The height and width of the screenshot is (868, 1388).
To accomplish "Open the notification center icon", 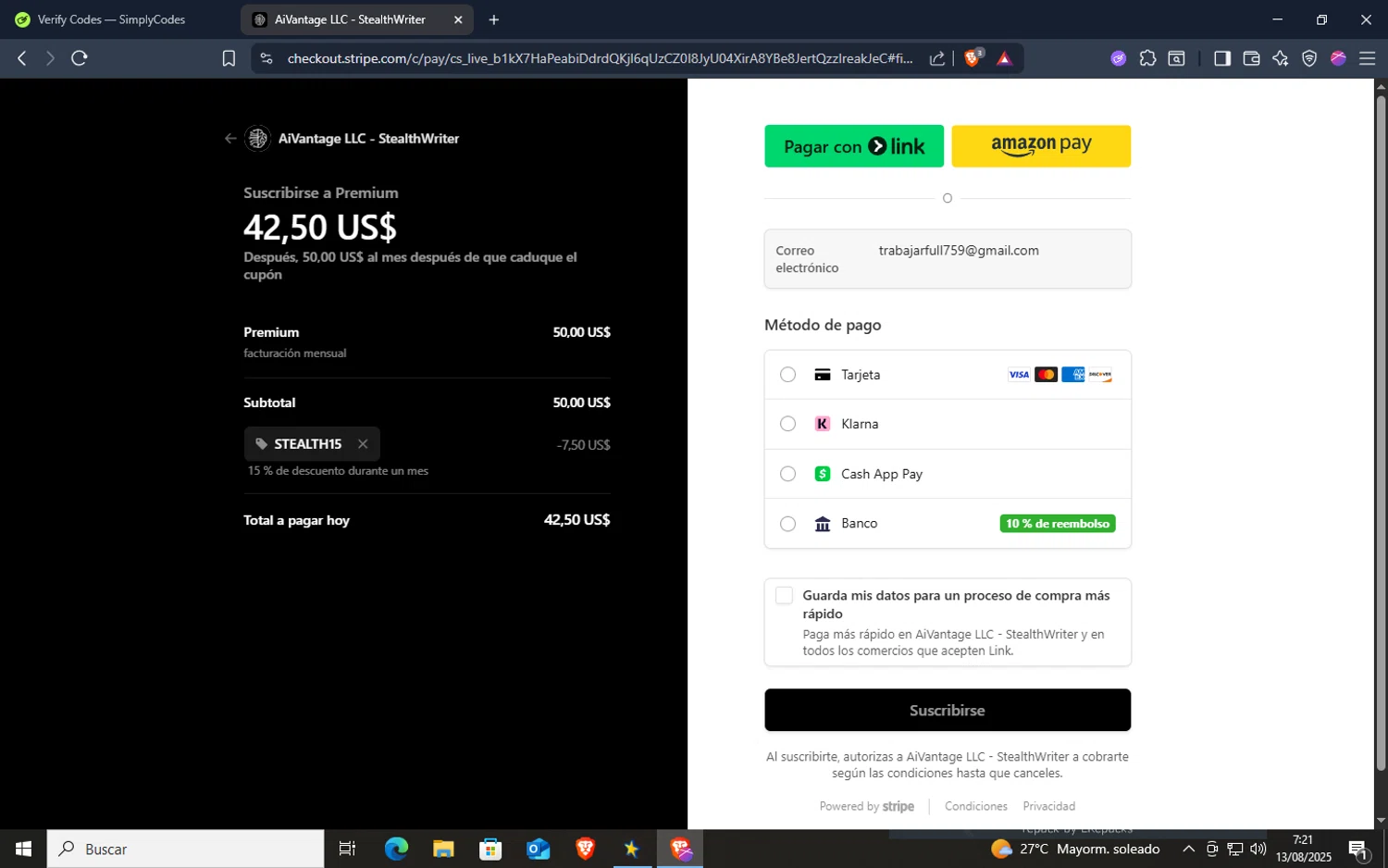I will click(x=1358, y=849).
